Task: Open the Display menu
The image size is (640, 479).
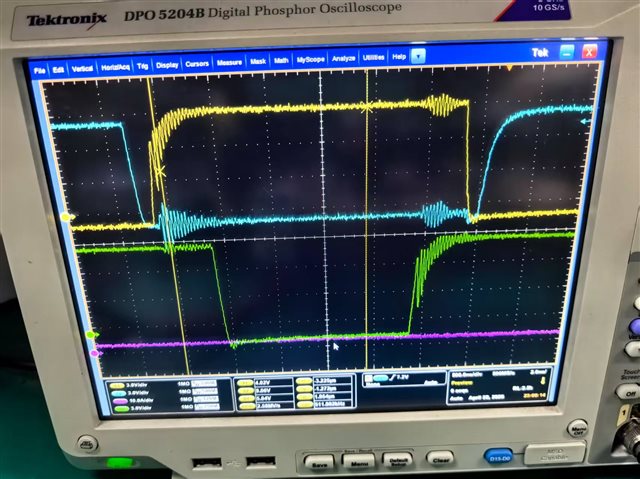Action: (167, 65)
